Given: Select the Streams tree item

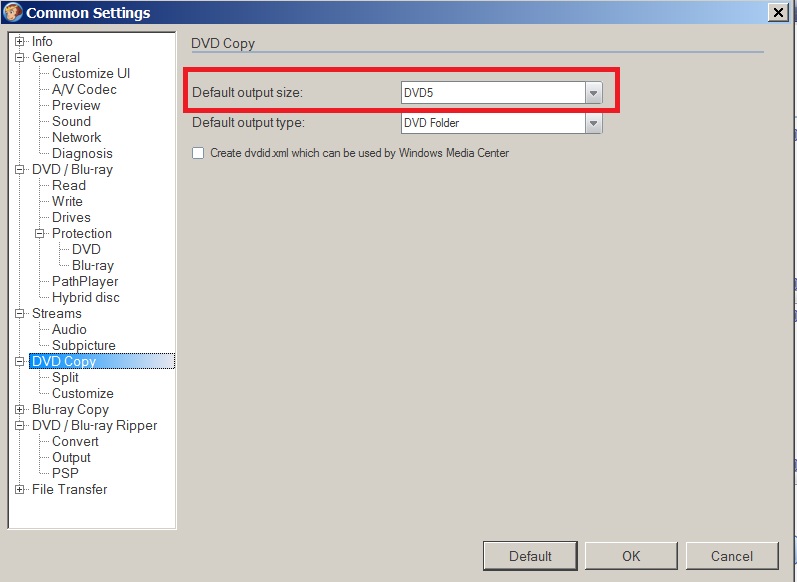Looking at the screenshot, I should pos(57,314).
